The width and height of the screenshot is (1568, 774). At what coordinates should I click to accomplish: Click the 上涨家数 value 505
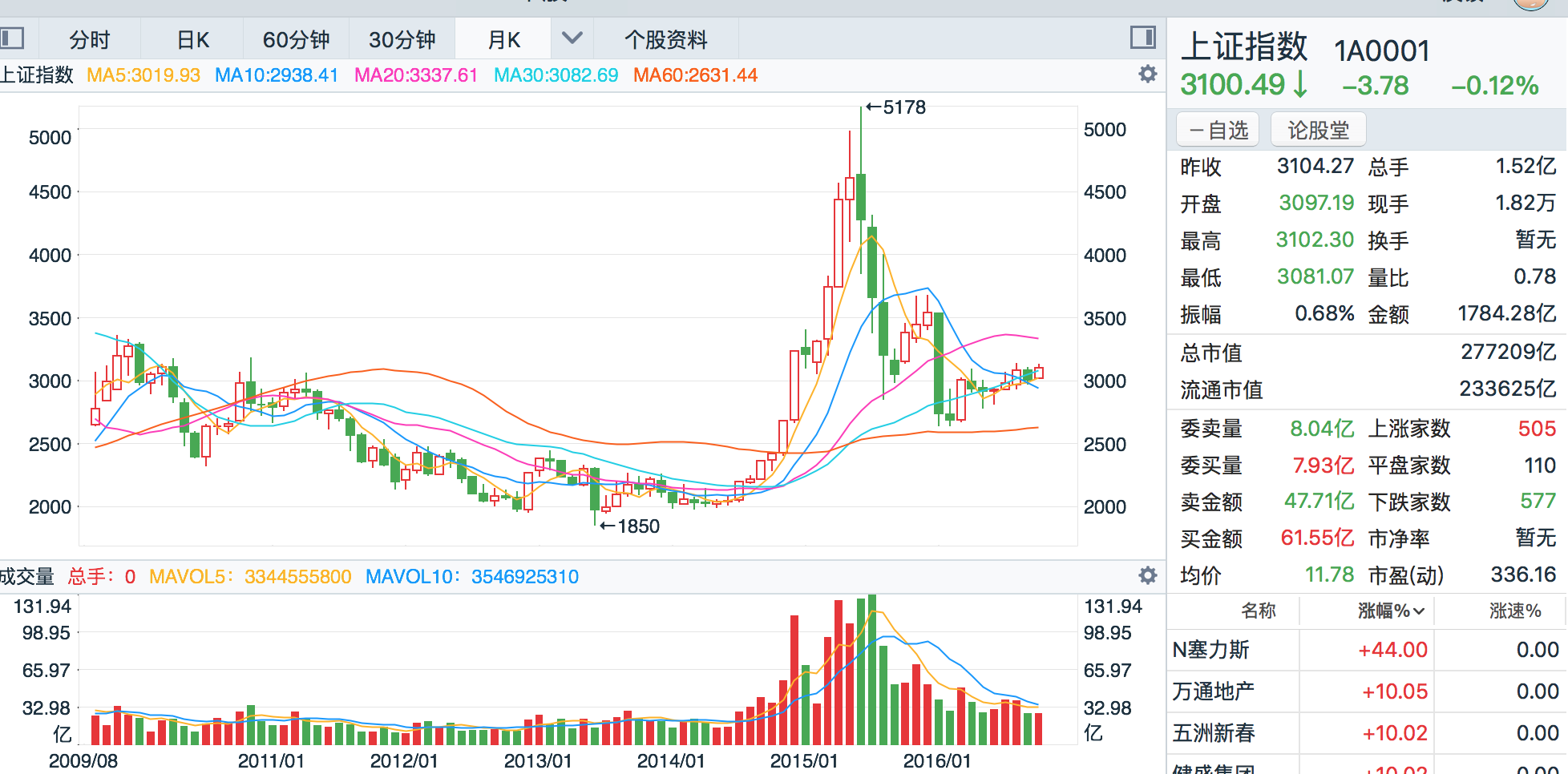click(1537, 429)
